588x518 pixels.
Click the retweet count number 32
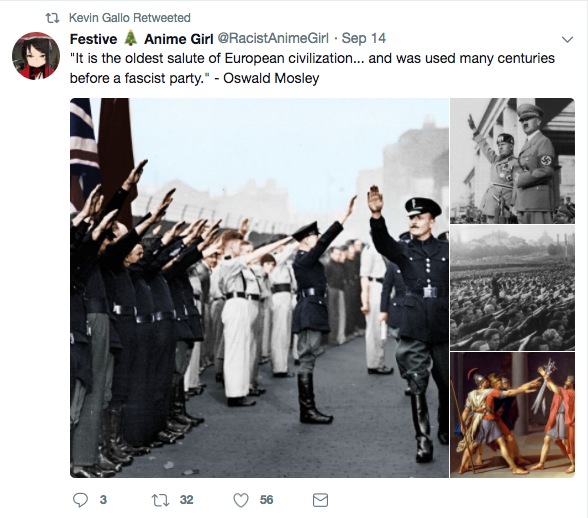pos(186,500)
